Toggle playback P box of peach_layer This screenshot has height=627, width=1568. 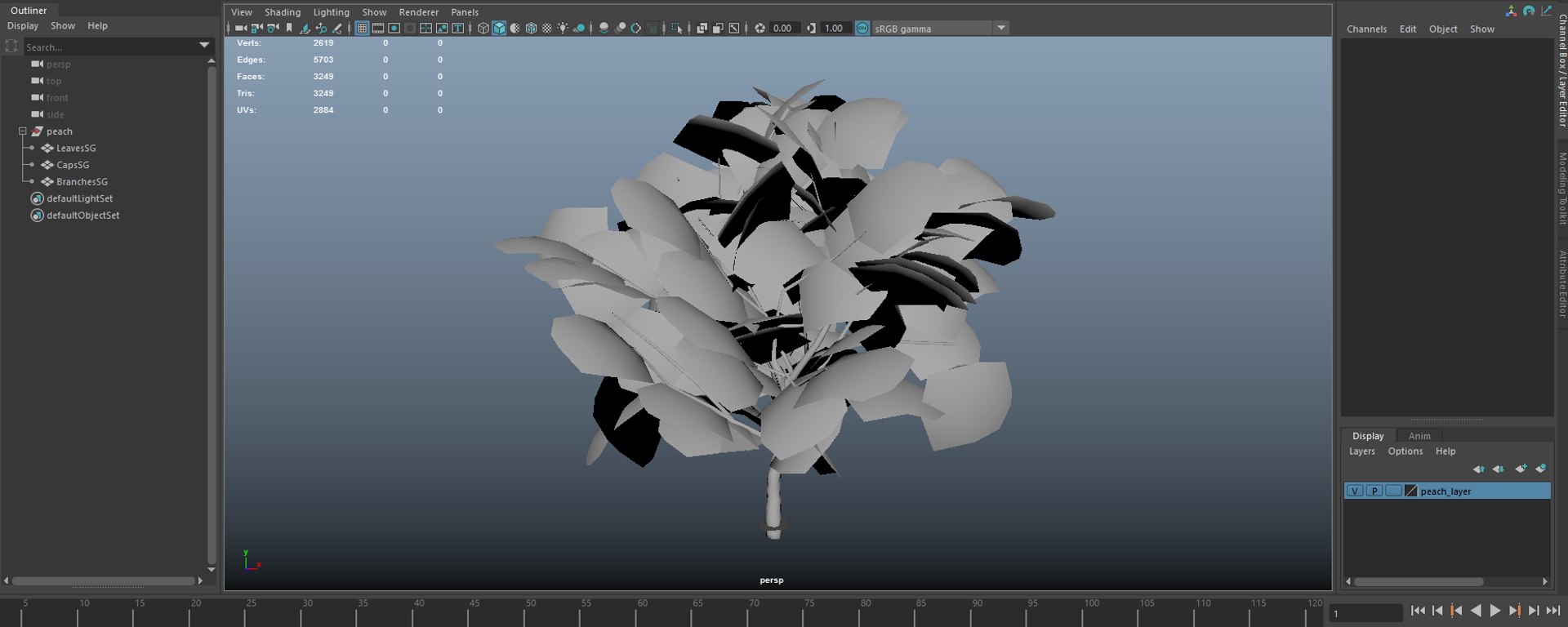[x=1374, y=491]
